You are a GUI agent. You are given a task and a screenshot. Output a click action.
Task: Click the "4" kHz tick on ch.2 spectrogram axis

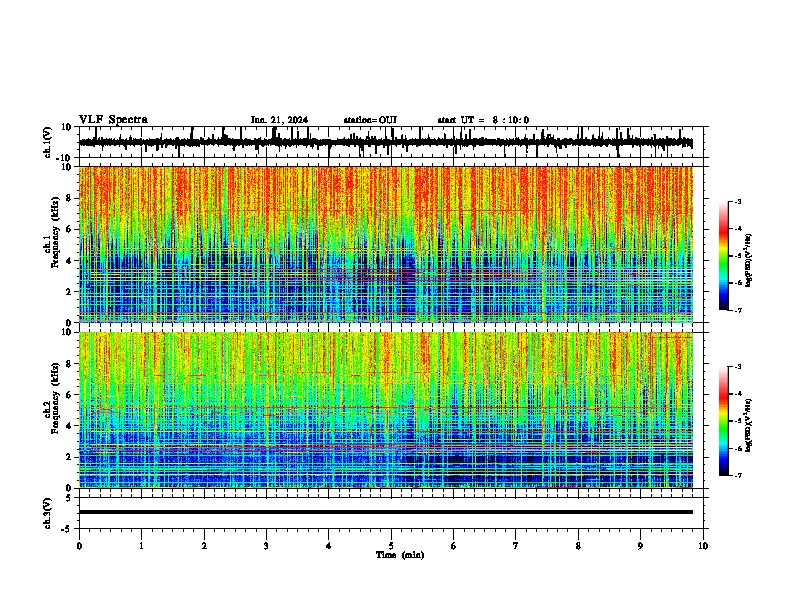pyautogui.click(x=70, y=426)
